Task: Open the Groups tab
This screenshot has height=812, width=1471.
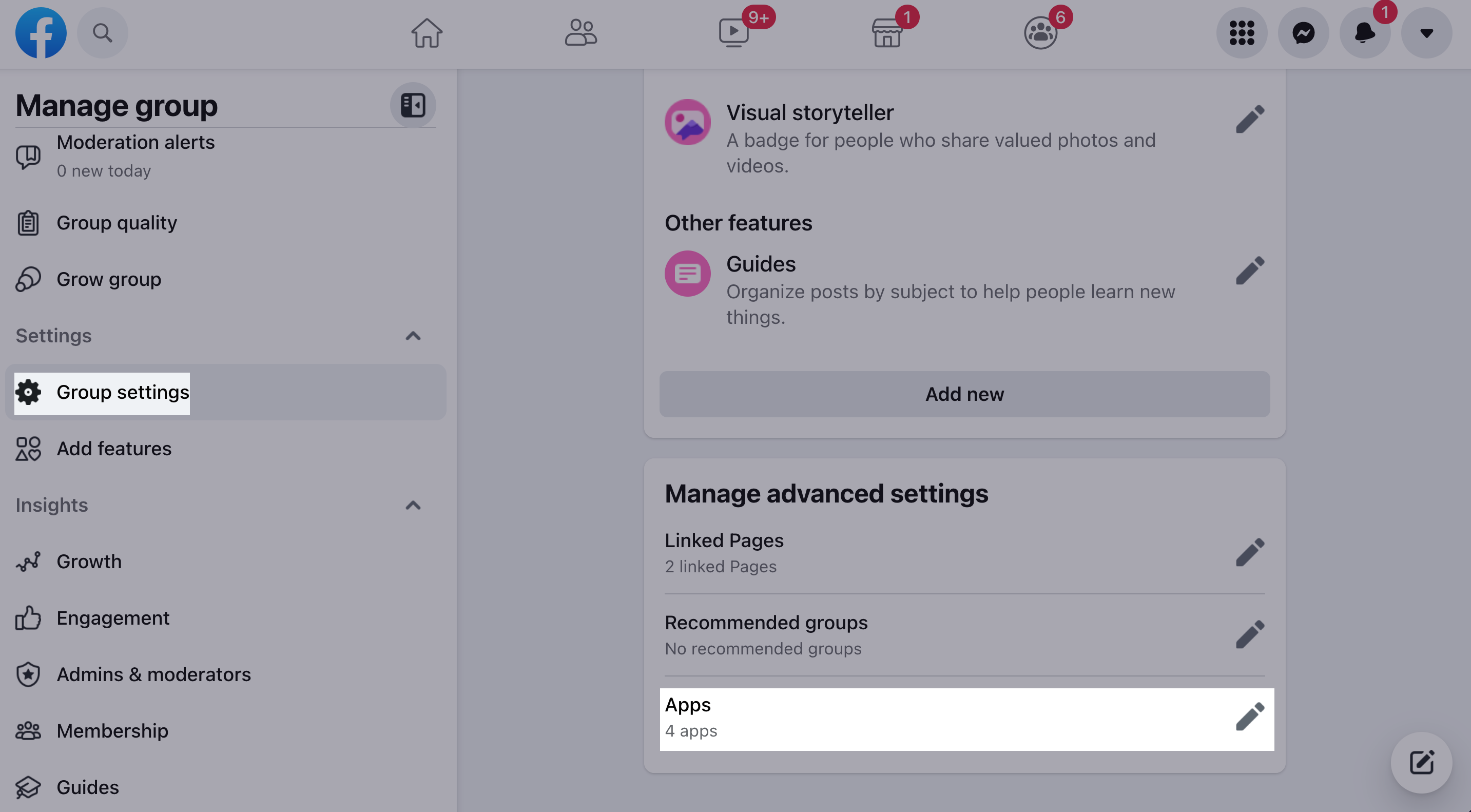Action: (1040, 32)
